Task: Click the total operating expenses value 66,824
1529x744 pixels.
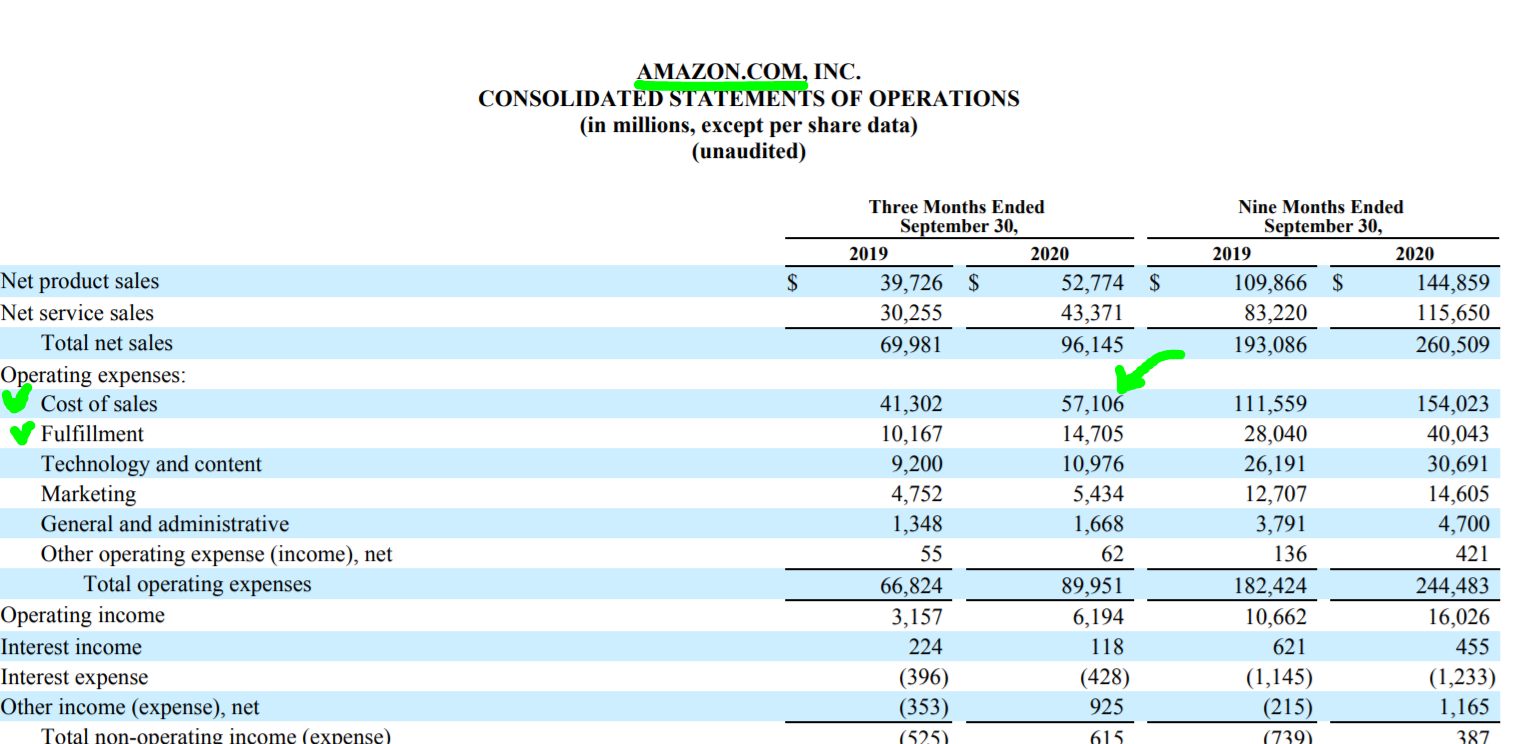Action: tap(910, 586)
